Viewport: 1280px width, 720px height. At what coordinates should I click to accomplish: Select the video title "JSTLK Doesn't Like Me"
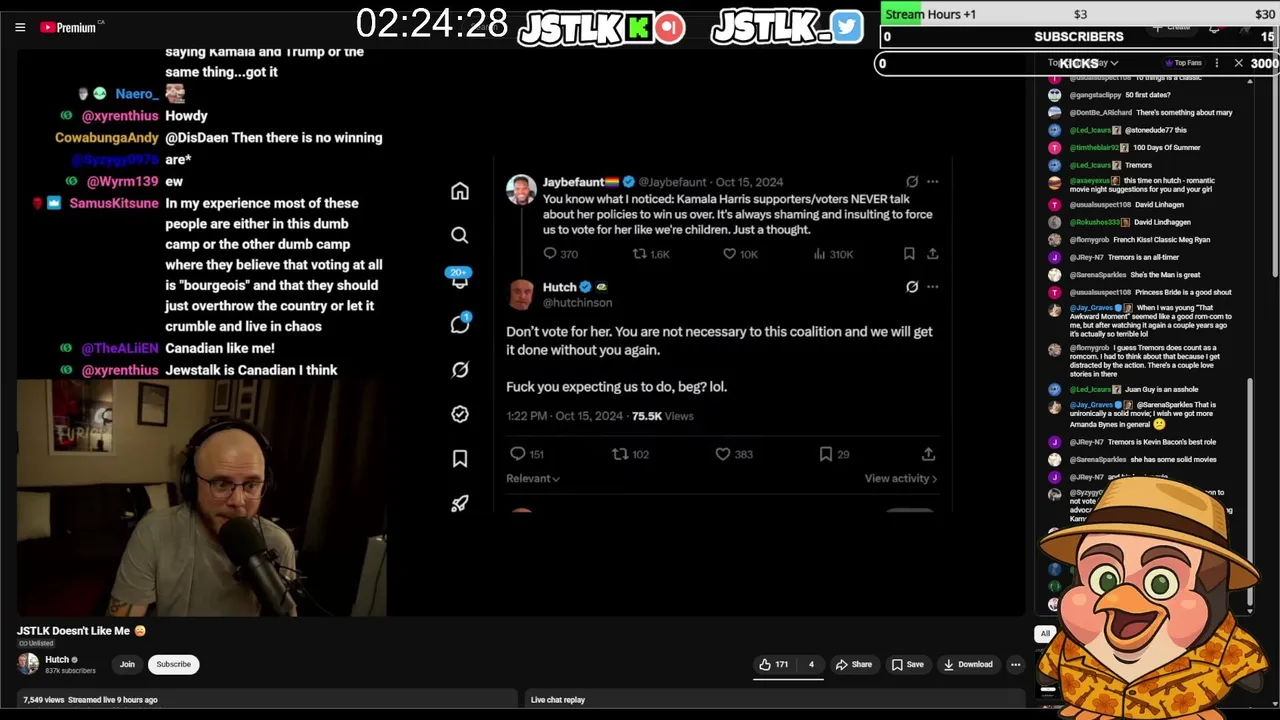(74, 631)
